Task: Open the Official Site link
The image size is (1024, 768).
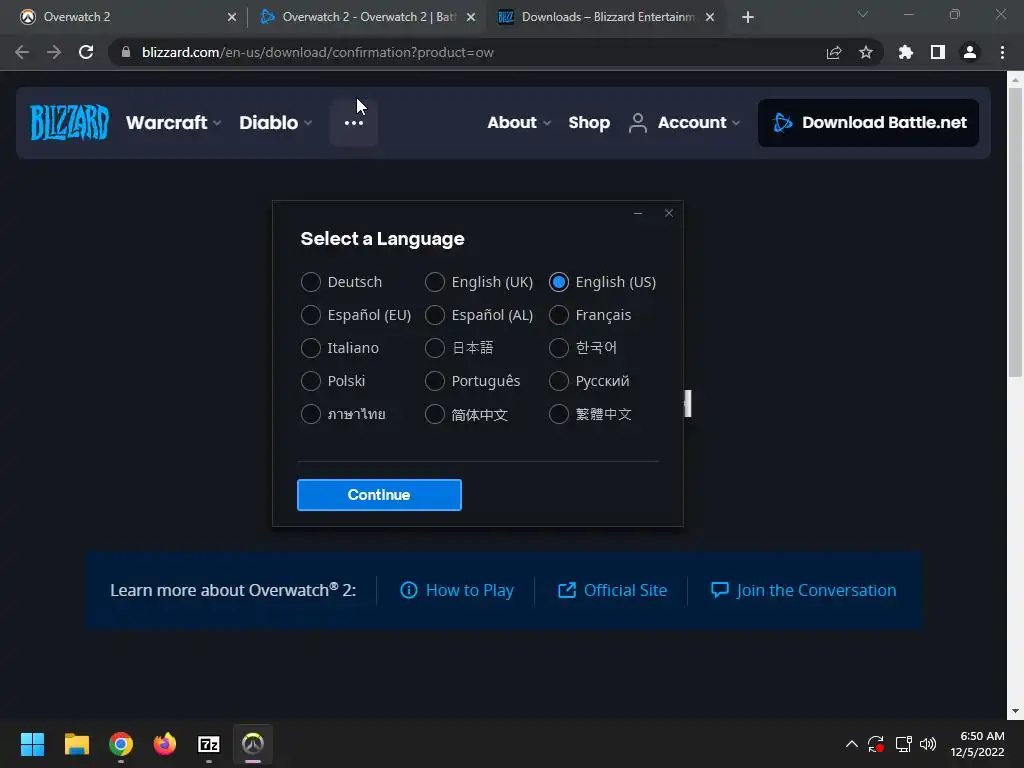Action: tap(613, 590)
